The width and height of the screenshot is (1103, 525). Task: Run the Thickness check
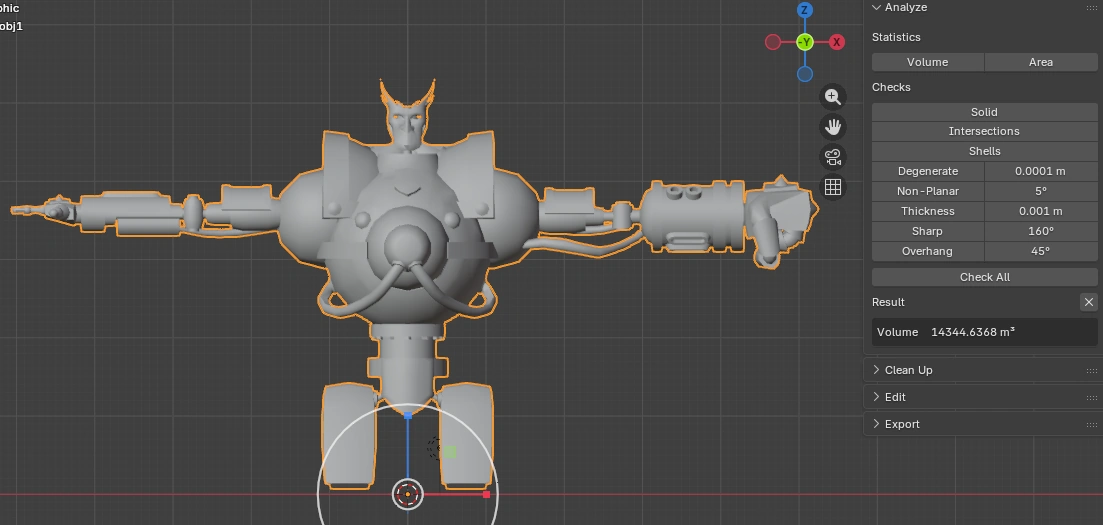(x=928, y=211)
